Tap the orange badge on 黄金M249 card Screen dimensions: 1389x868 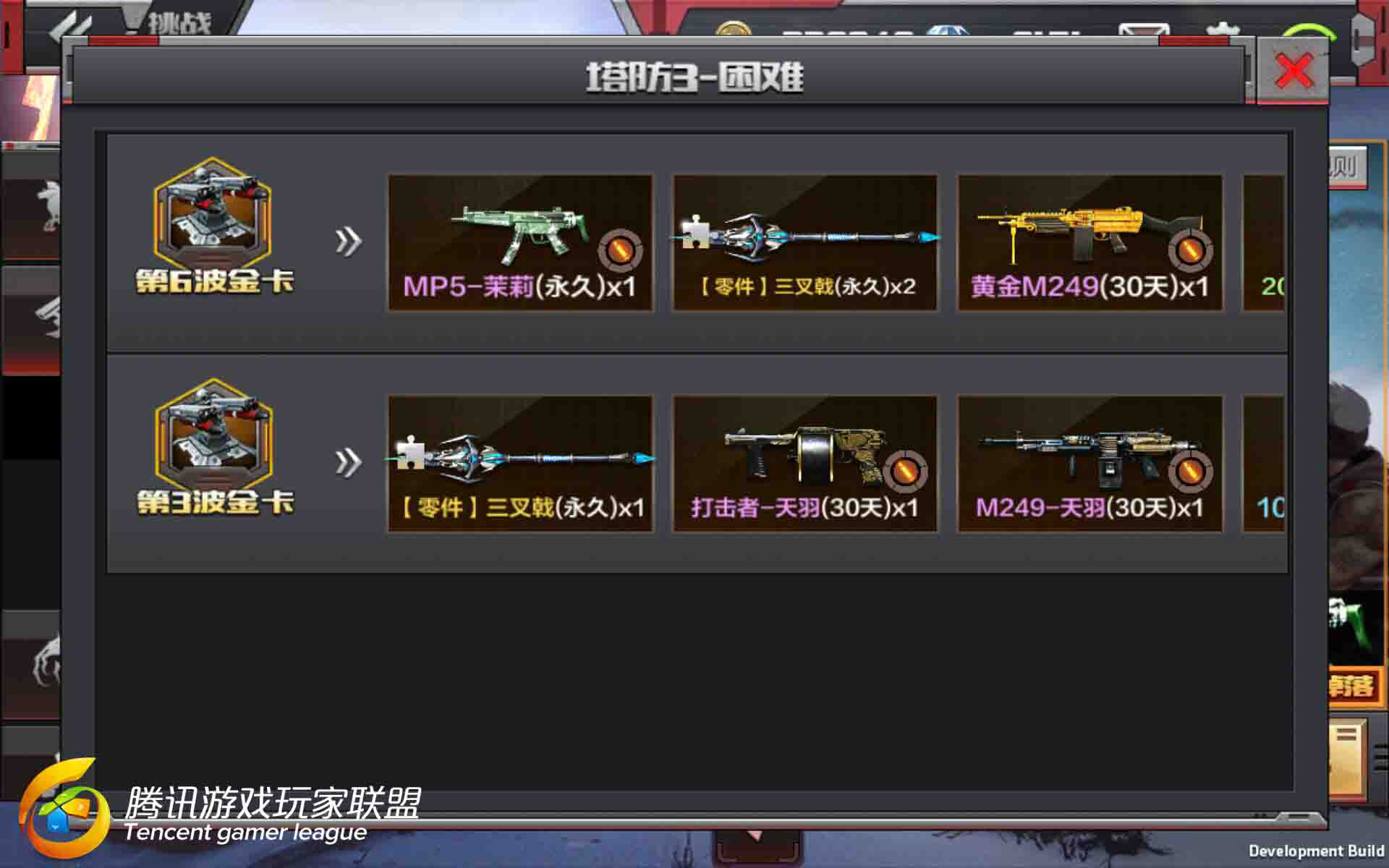(x=1190, y=250)
